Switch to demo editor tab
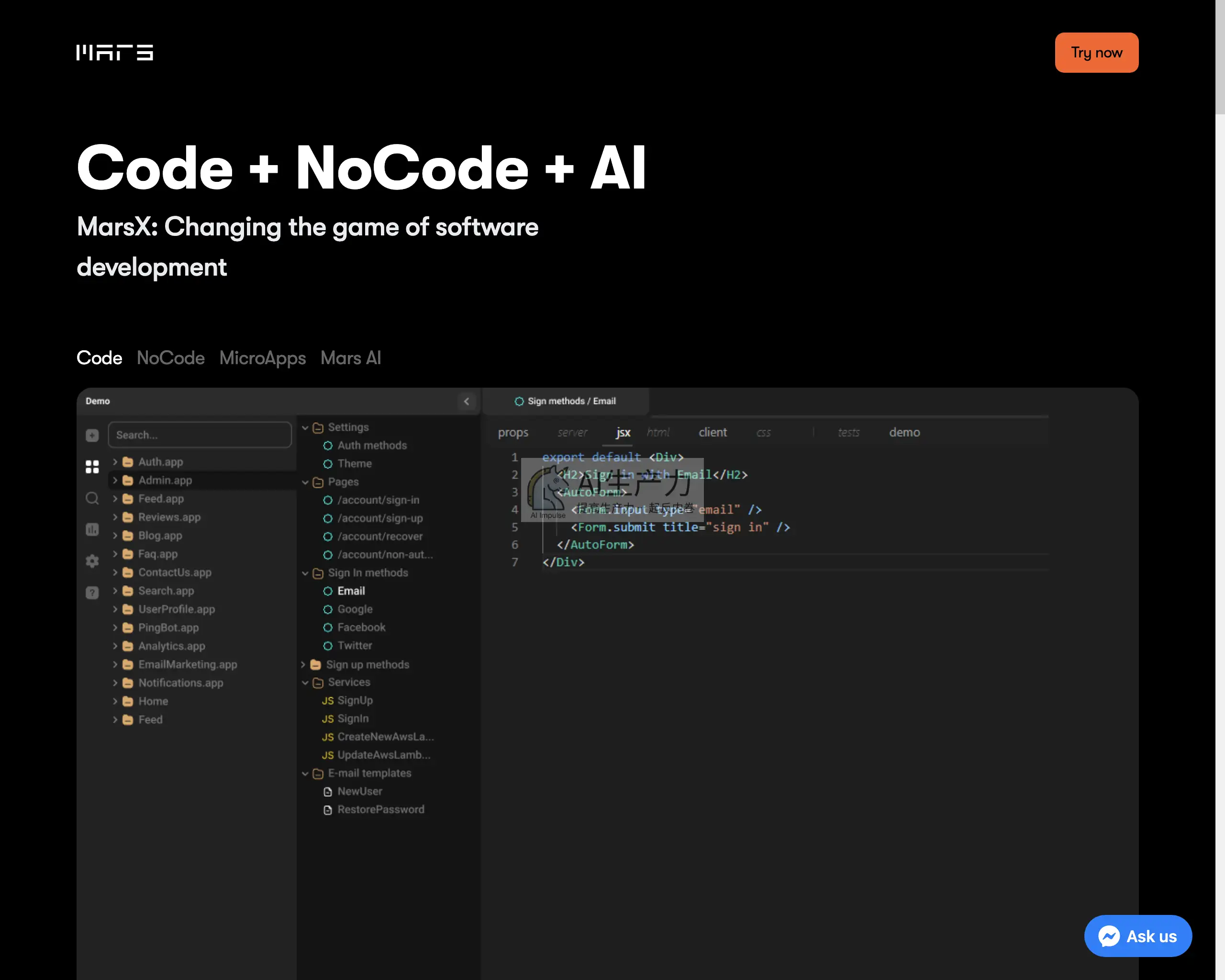Screen dimensions: 1225x980 coord(904,432)
